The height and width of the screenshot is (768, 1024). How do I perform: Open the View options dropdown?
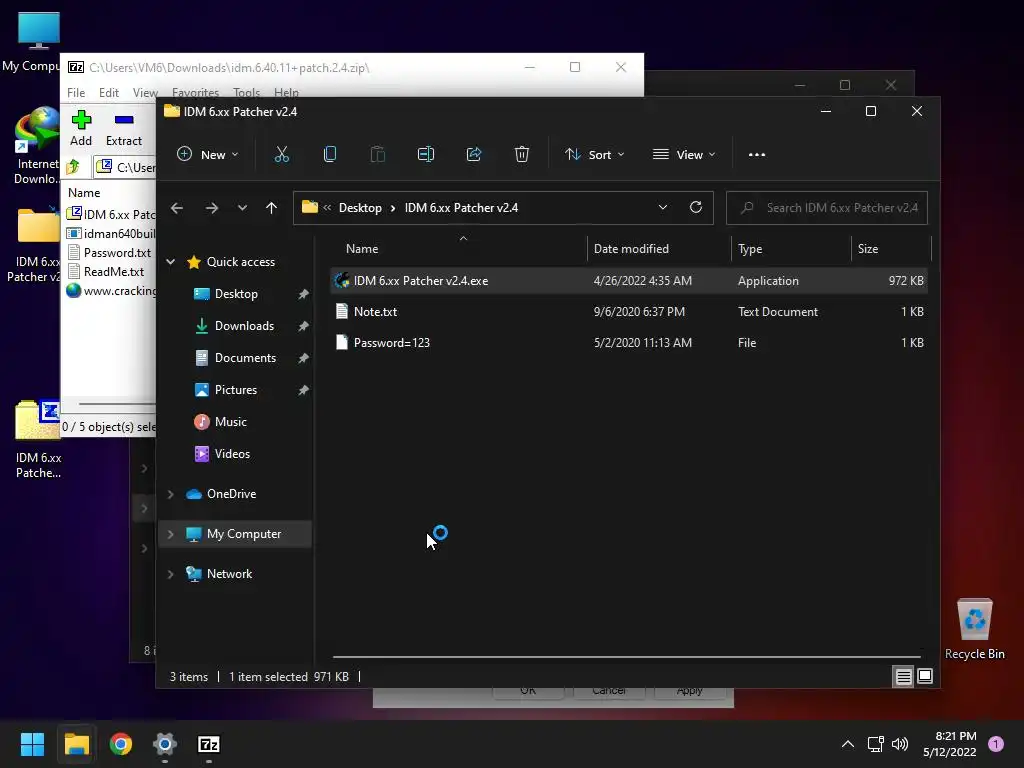(x=684, y=154)
